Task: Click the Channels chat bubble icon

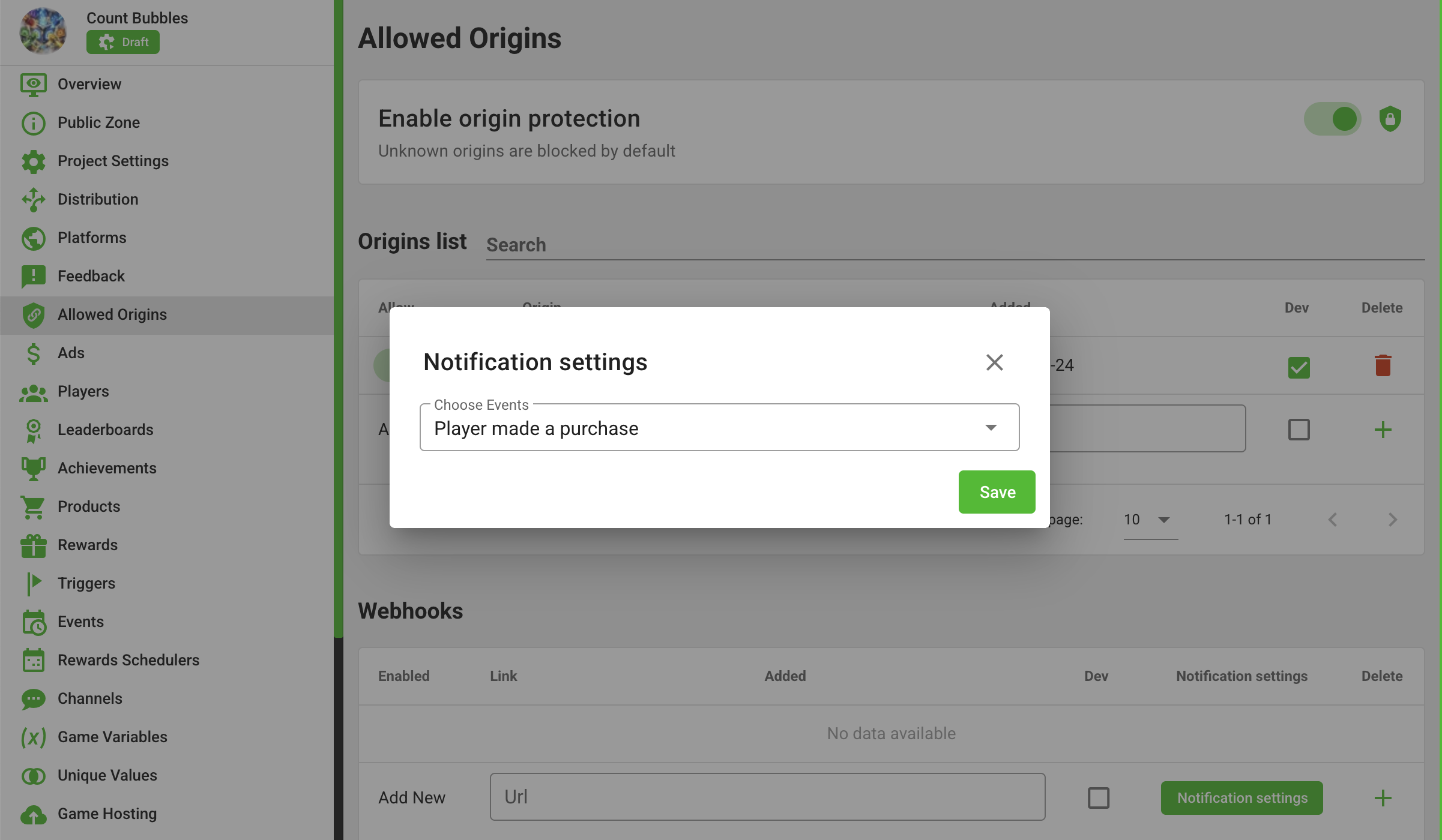Action: pos(34,699)
